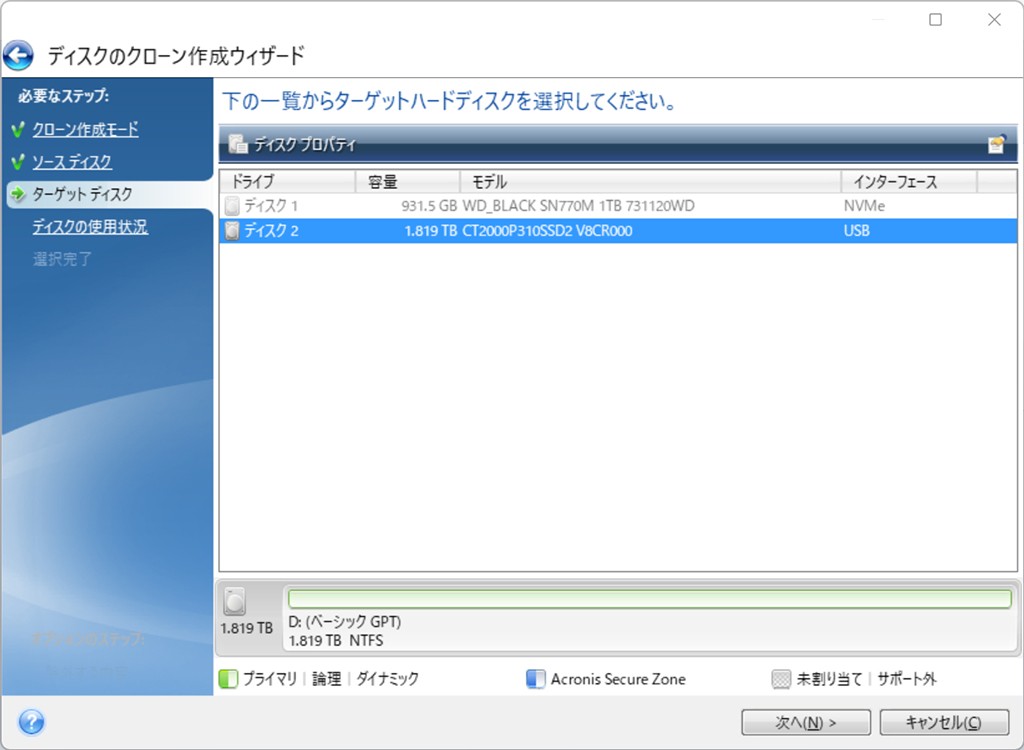The width and height of the screenshot is (1024, 750).
Task: Click the 931.5 GB capacity cell
Action: (429, 206)
